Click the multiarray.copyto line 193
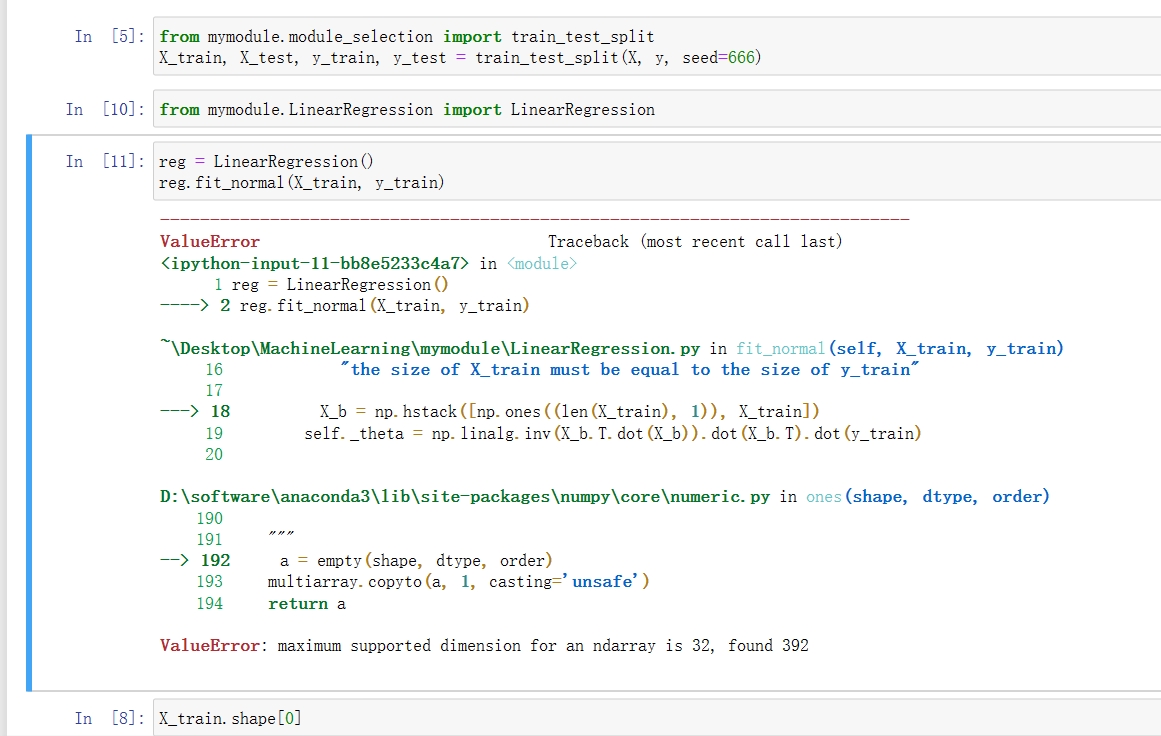Image resolution: width=1161 pixels, height=736 pixels. 458,581
